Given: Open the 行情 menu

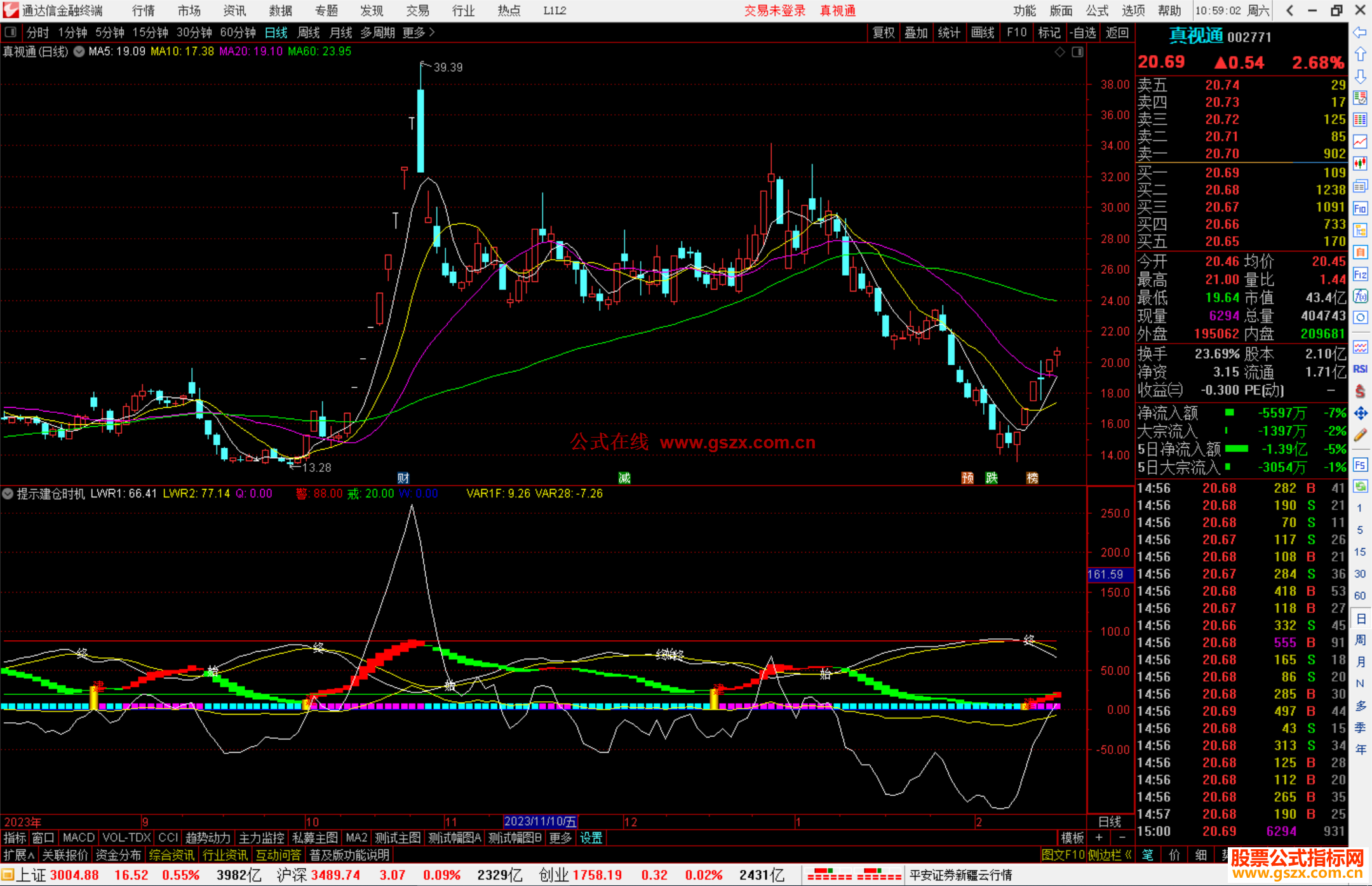Looking at the screenshot, I should click(x=143, y=11).
